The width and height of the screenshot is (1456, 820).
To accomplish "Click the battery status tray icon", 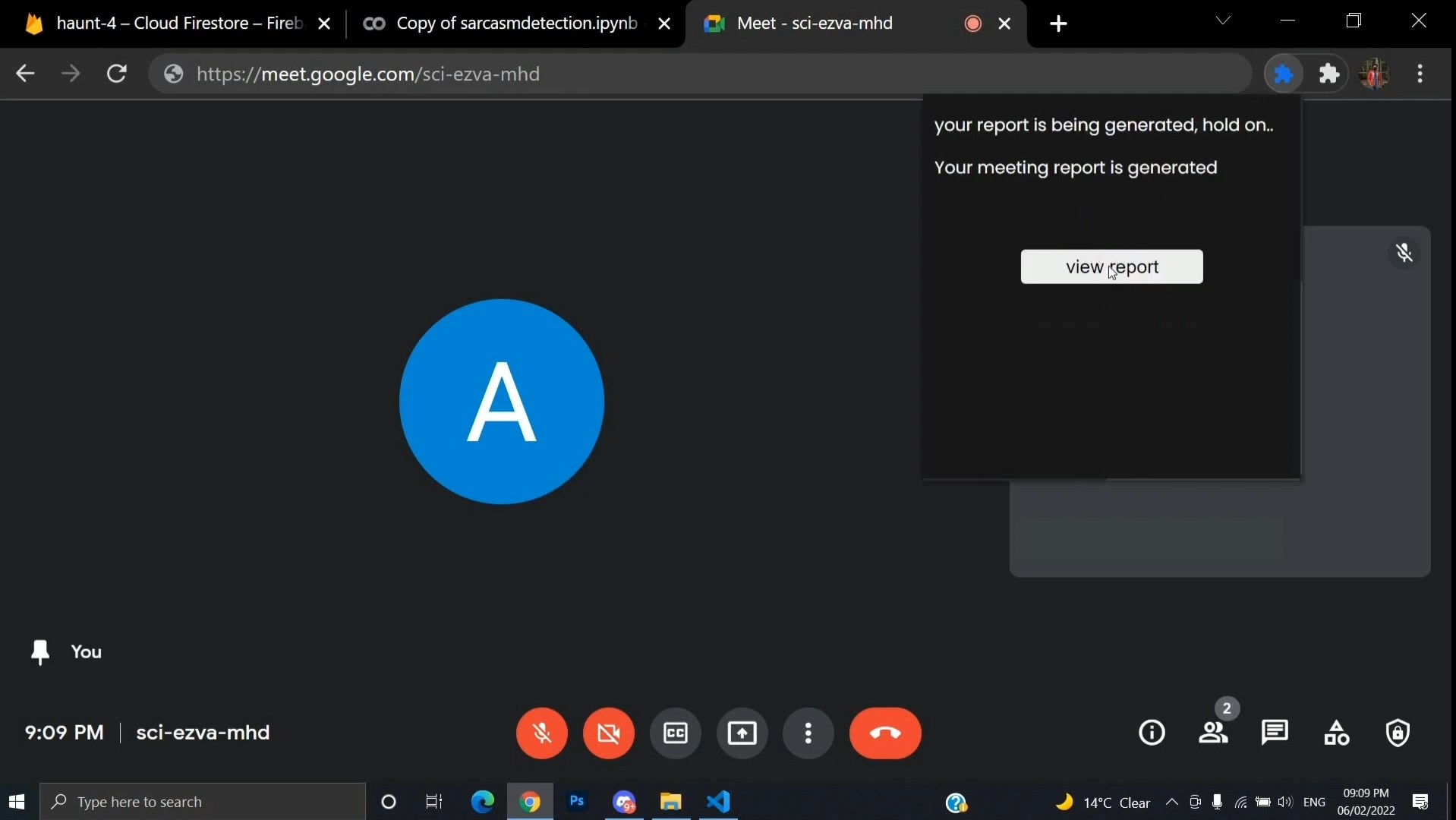I will (x=1263, y=802).
